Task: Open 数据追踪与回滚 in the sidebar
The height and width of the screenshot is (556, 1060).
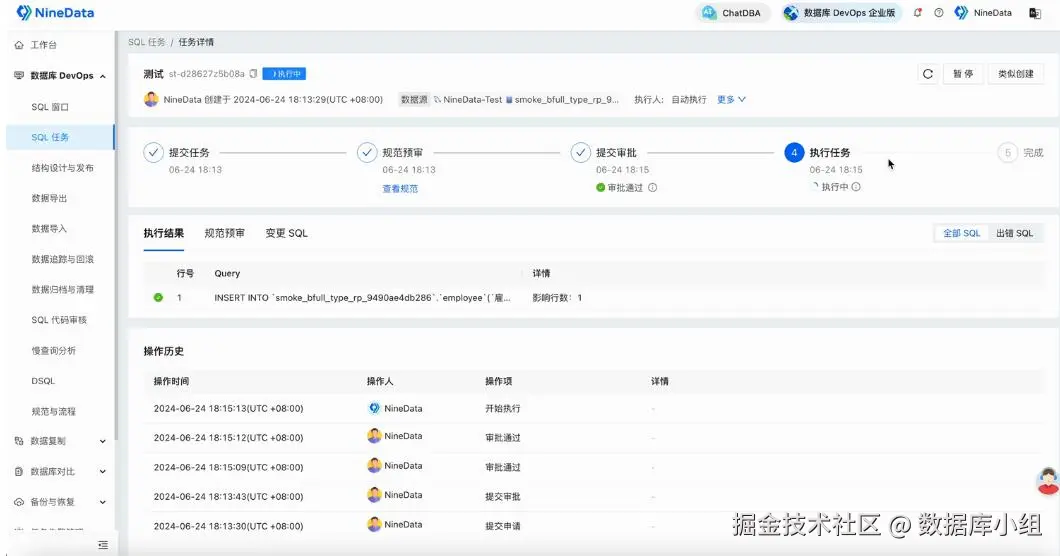Action: (62, 259)
